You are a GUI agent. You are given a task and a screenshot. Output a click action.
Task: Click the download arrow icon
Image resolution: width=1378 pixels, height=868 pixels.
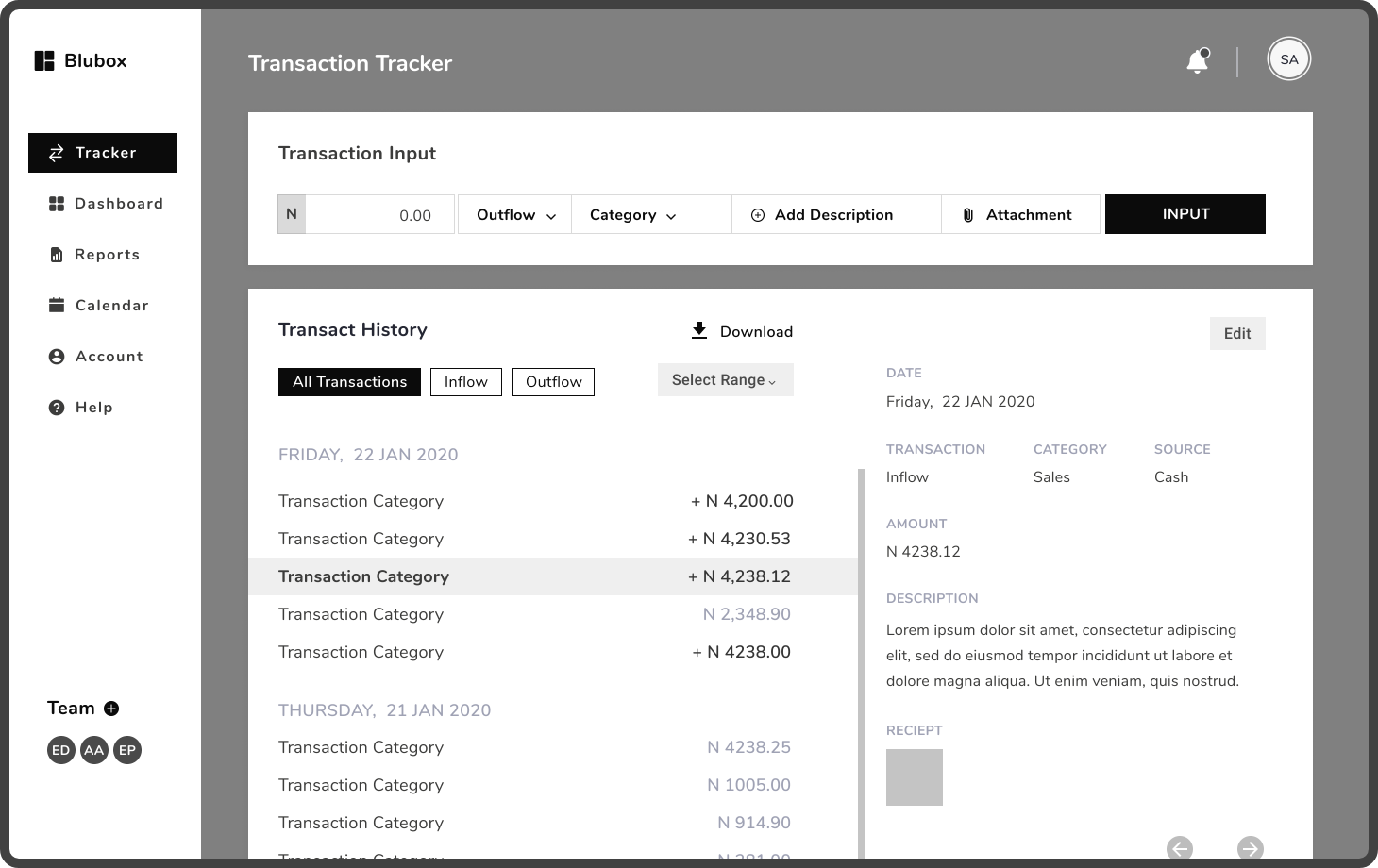coord(699,330)
